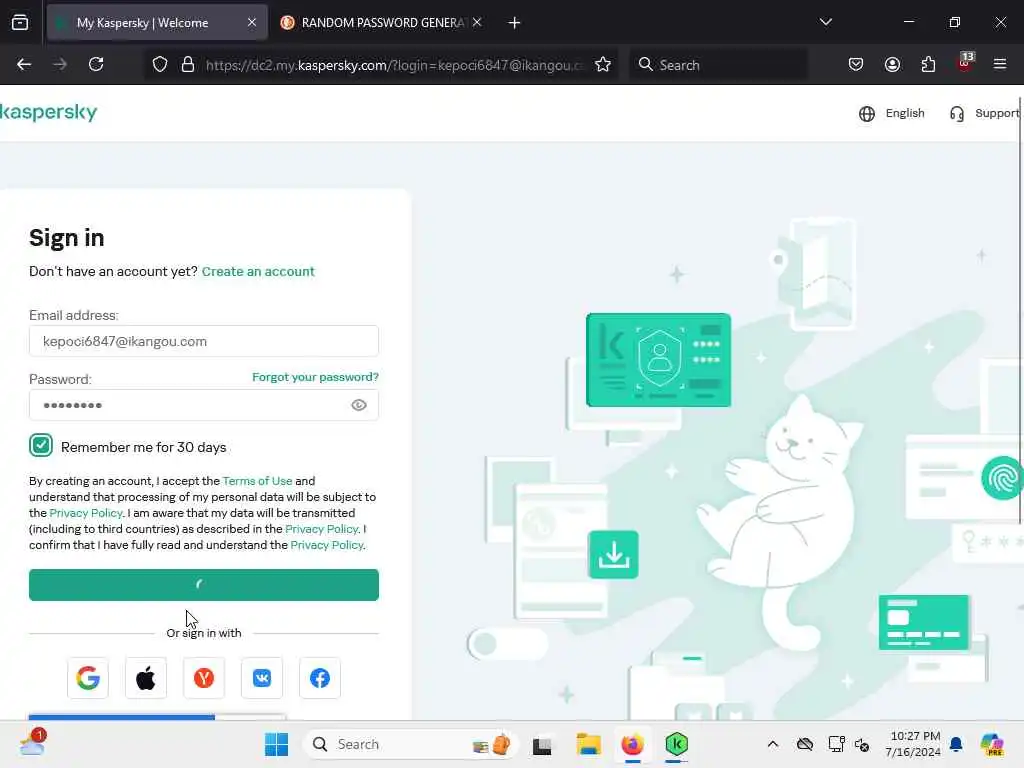Bookmark this page with the star
The height and width of the screenshot is (768, 1024).
coord(603,65)
